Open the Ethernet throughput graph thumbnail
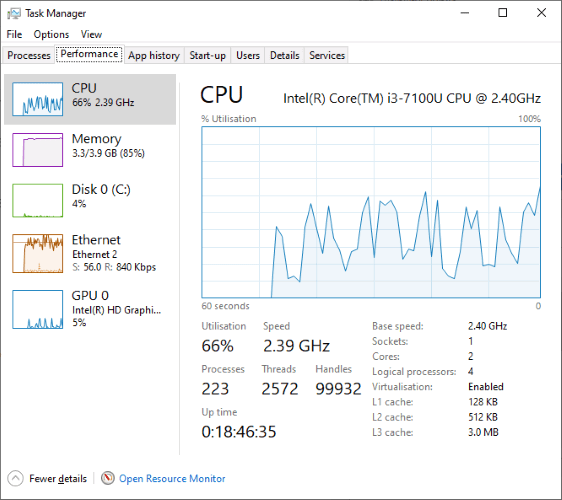 point(38,253)
